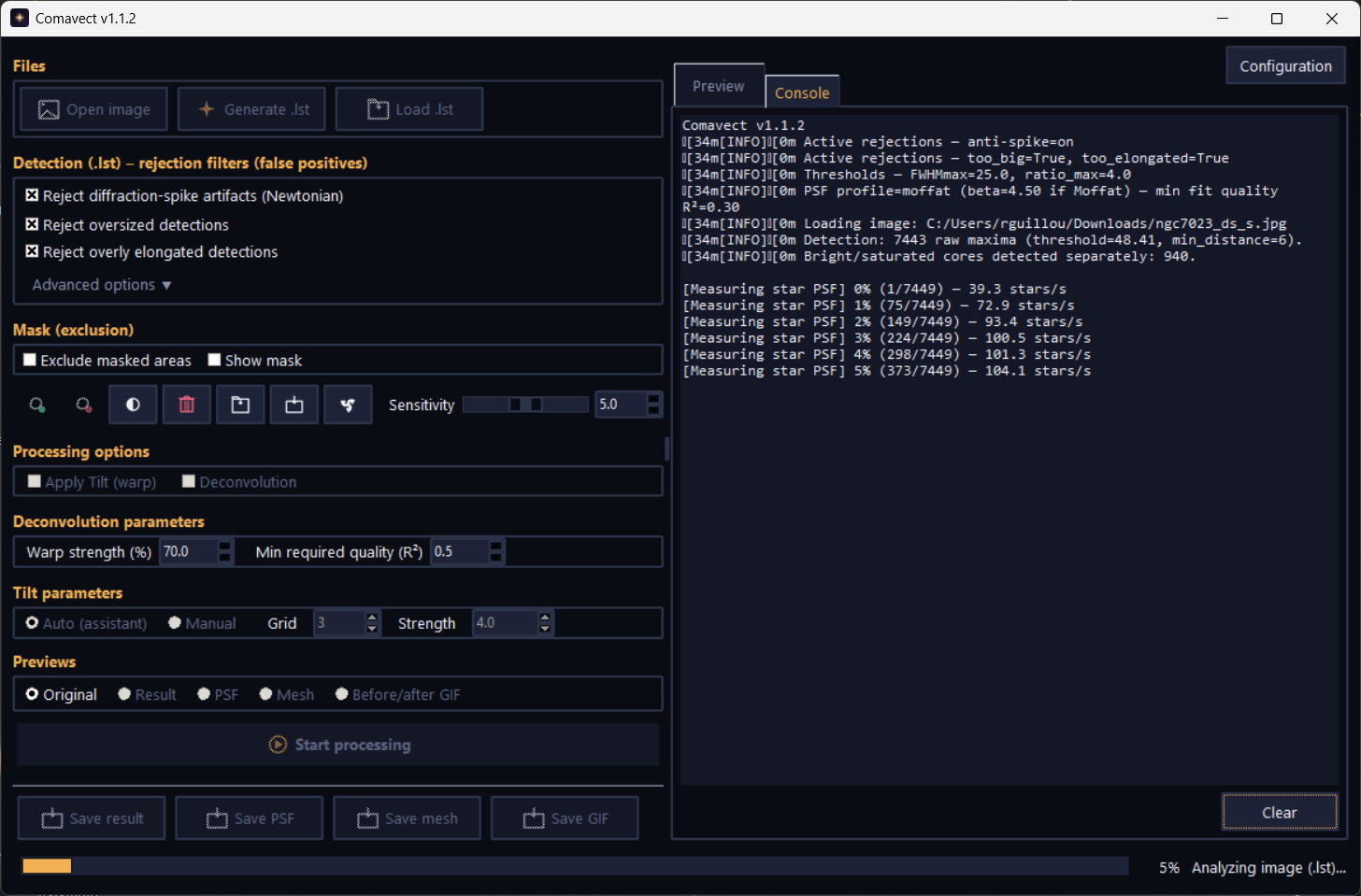Select the Auto (assistant) tilt option
This screenshot has width=1361, height=896.
click(x=33, y=623)
